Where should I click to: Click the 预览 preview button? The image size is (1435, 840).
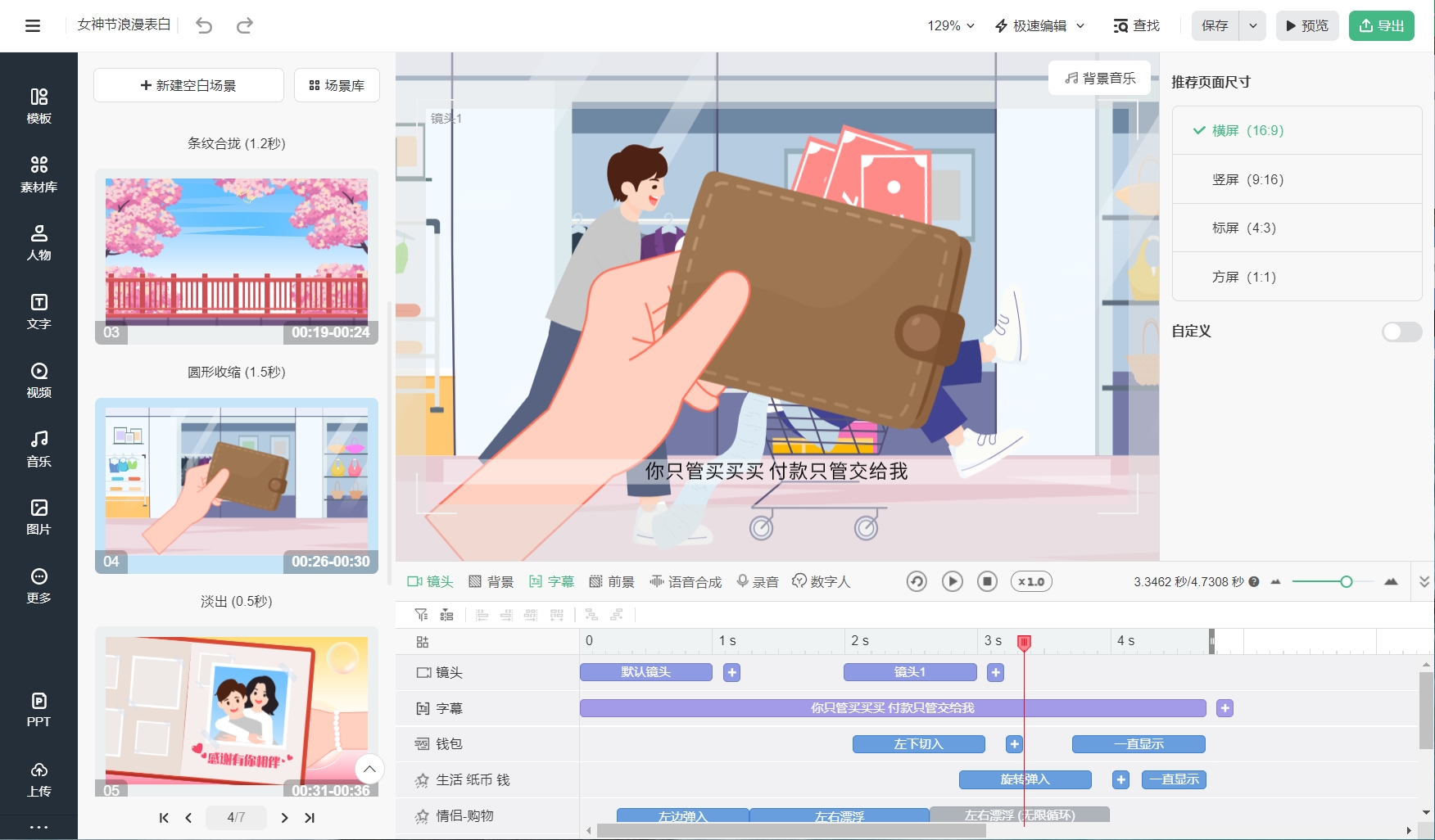[1307, 25]
